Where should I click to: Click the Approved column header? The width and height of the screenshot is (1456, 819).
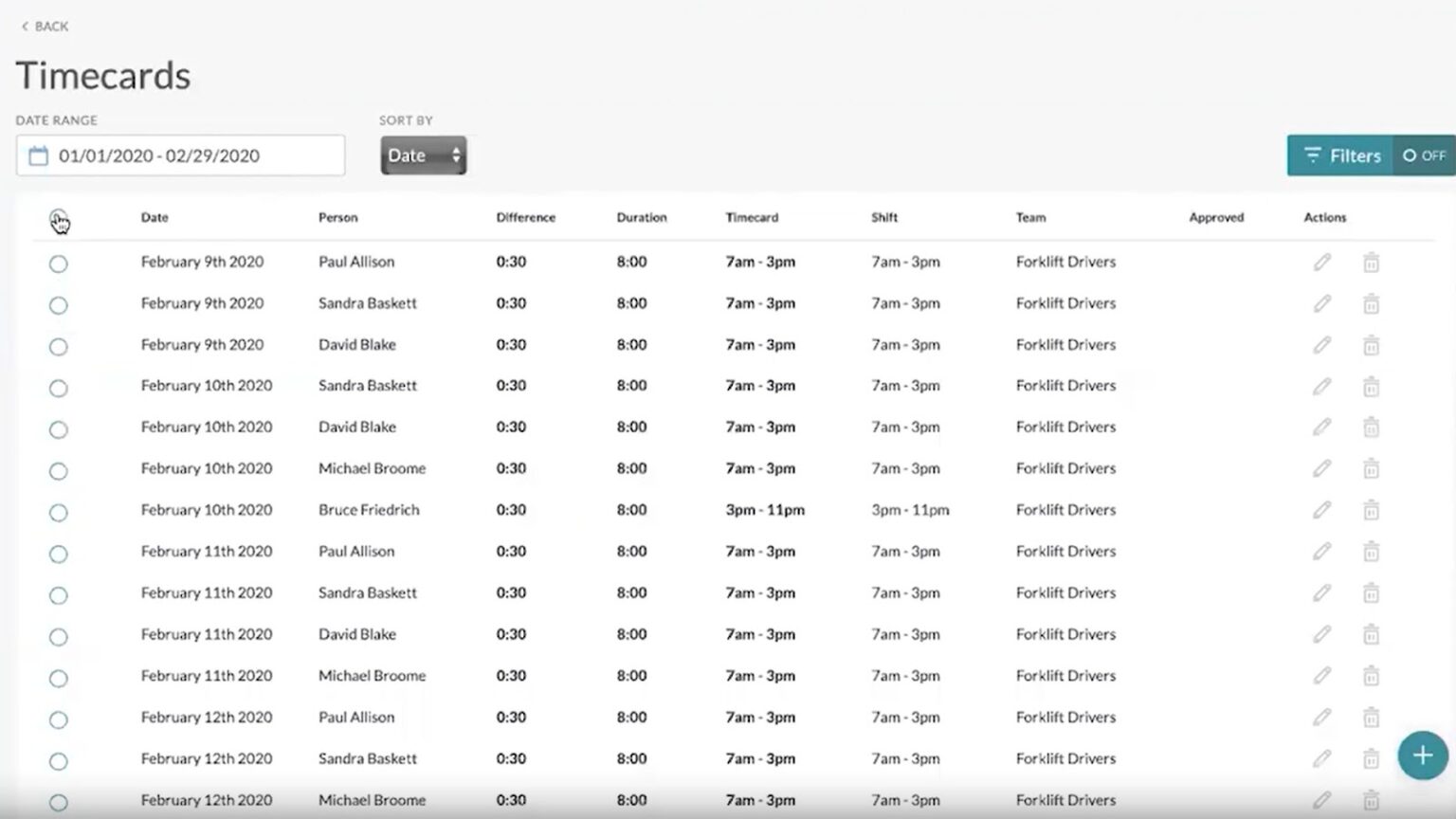click(1216, 217)
